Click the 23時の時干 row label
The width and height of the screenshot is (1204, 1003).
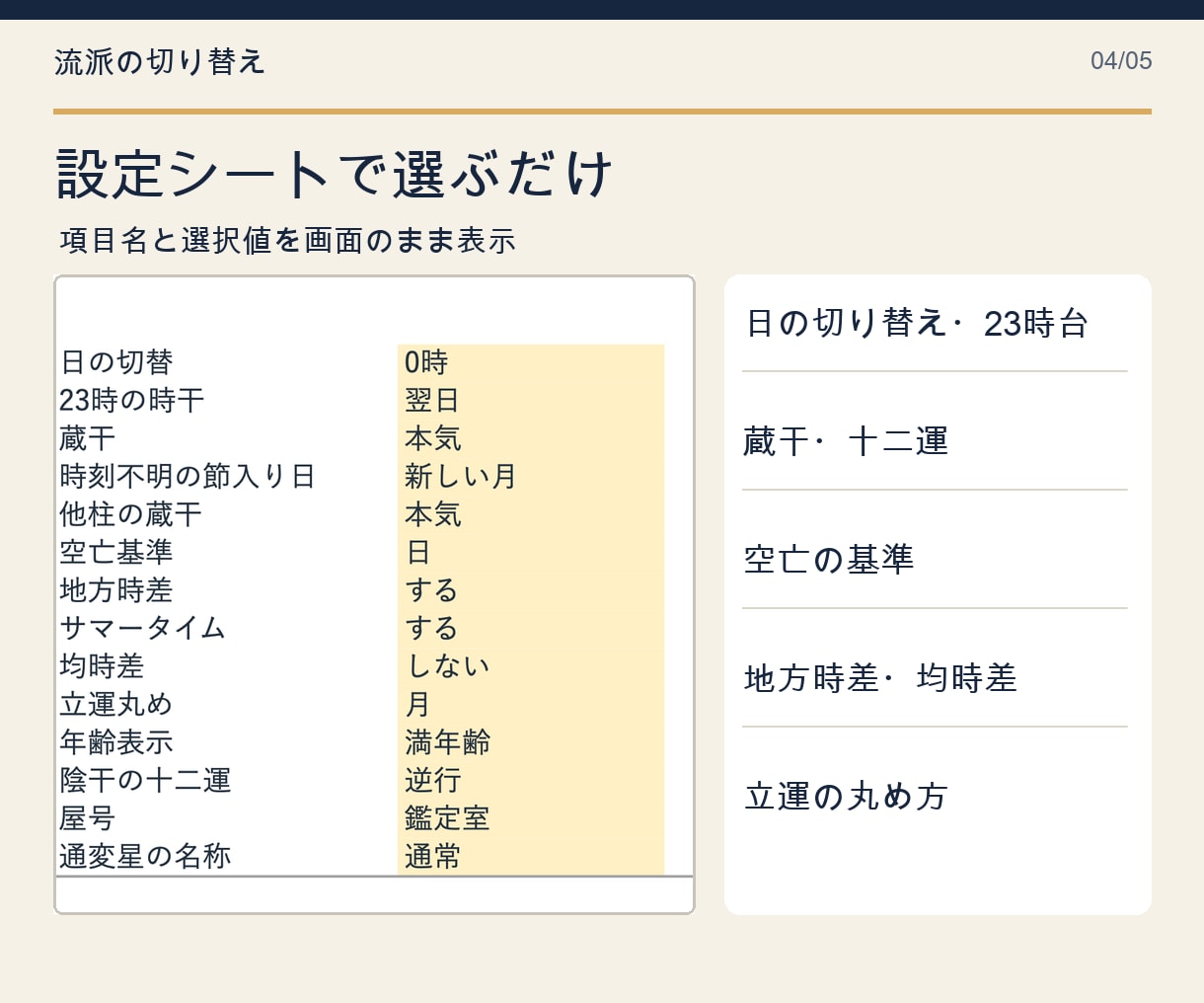click(131, 401)
